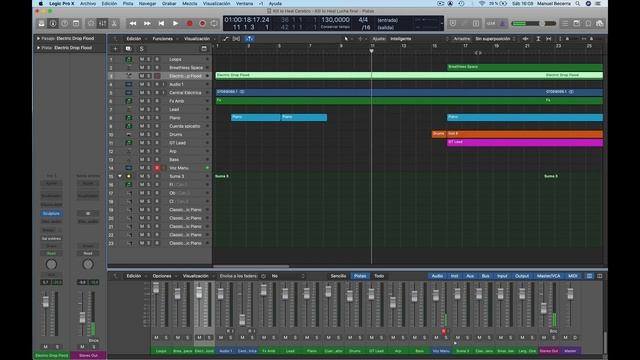Mute the Loops track
Image resolution: width=640 pixels, height=360 pixels.
click(x=142, y=59)
